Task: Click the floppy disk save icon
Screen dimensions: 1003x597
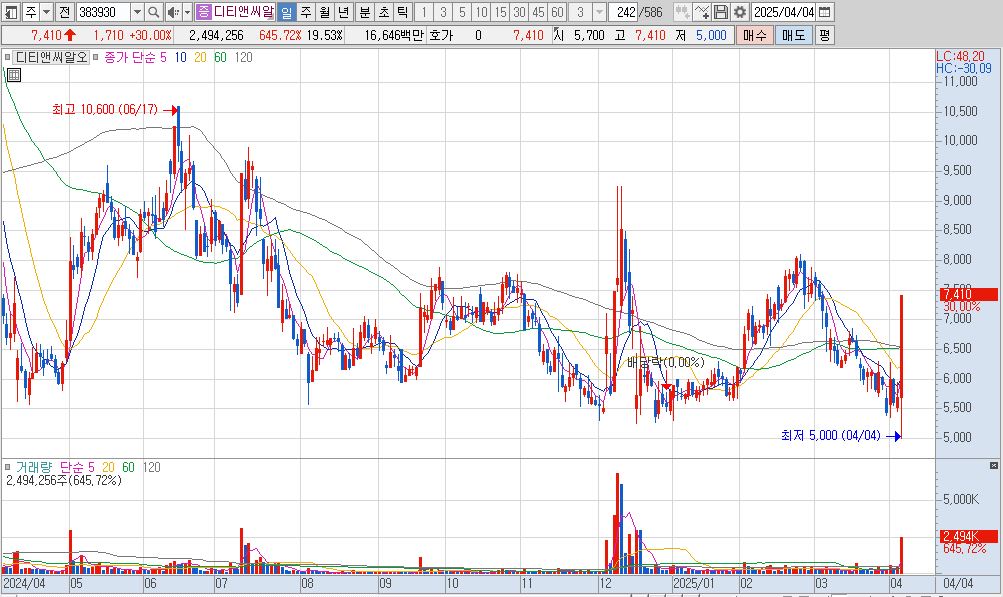Action: coord(720,12)
